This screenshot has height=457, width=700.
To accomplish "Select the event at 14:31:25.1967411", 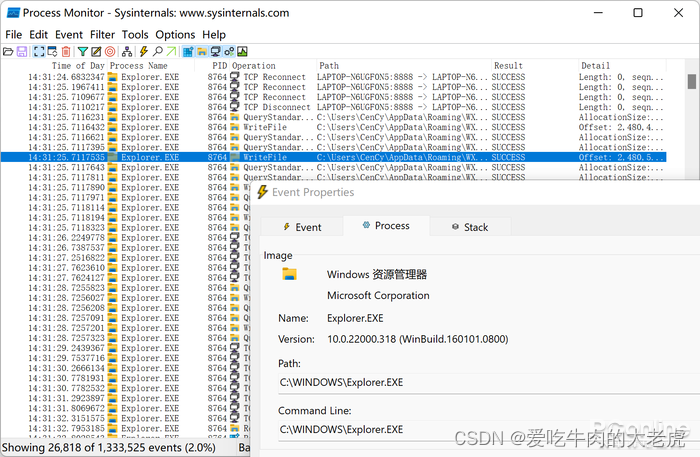I will 333,87.
